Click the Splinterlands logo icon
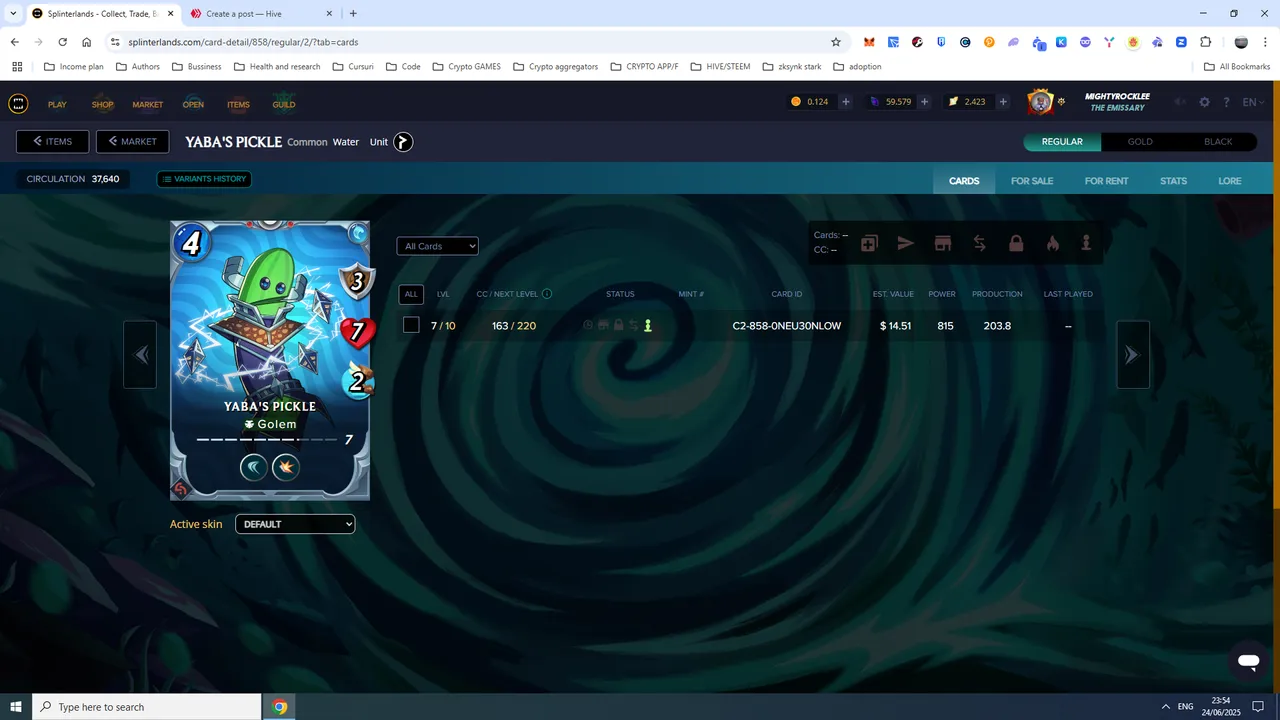Screen dimensions: 1280x720 tap(18, 104)
